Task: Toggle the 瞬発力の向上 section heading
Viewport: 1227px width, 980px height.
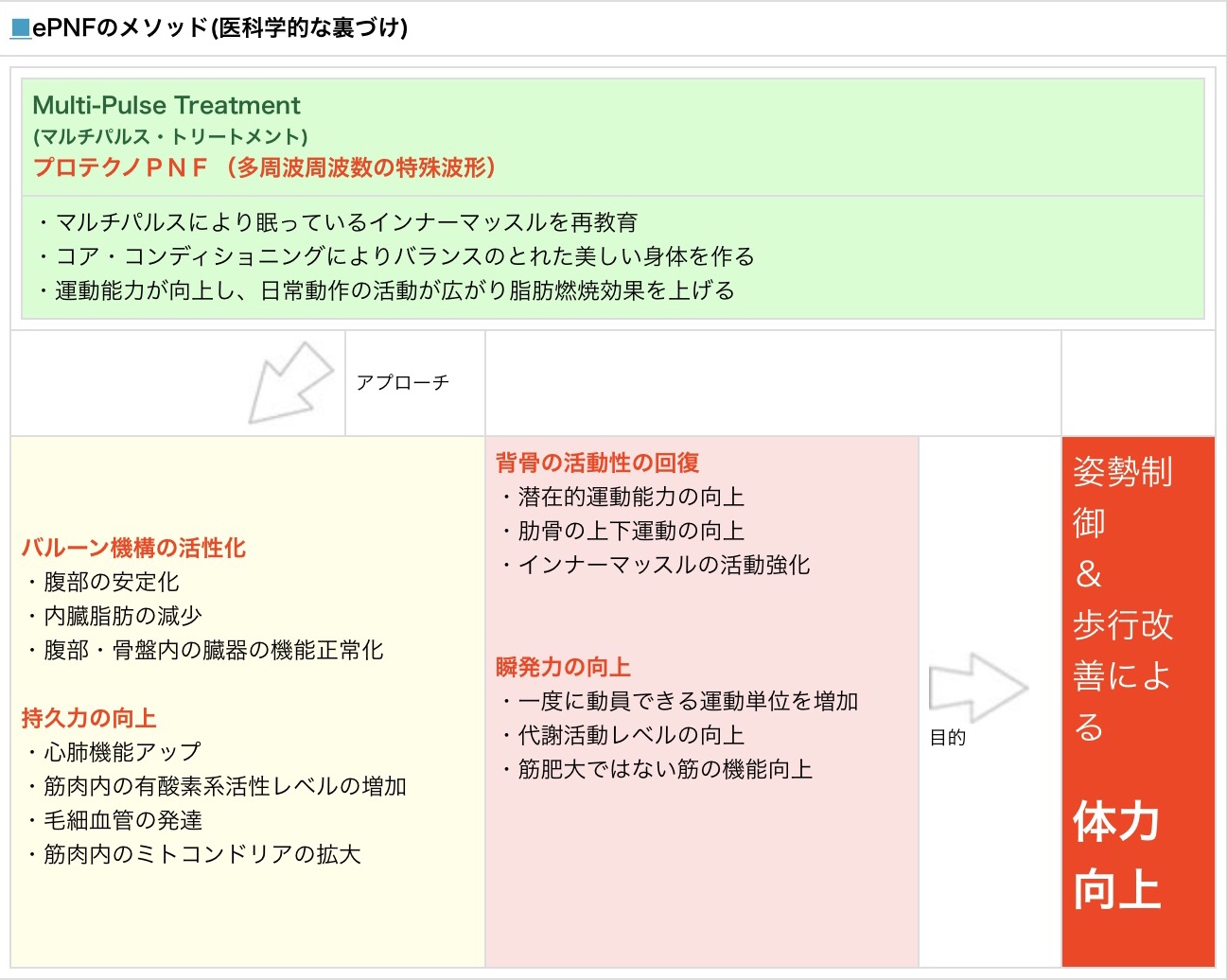Action: [562, 666]
